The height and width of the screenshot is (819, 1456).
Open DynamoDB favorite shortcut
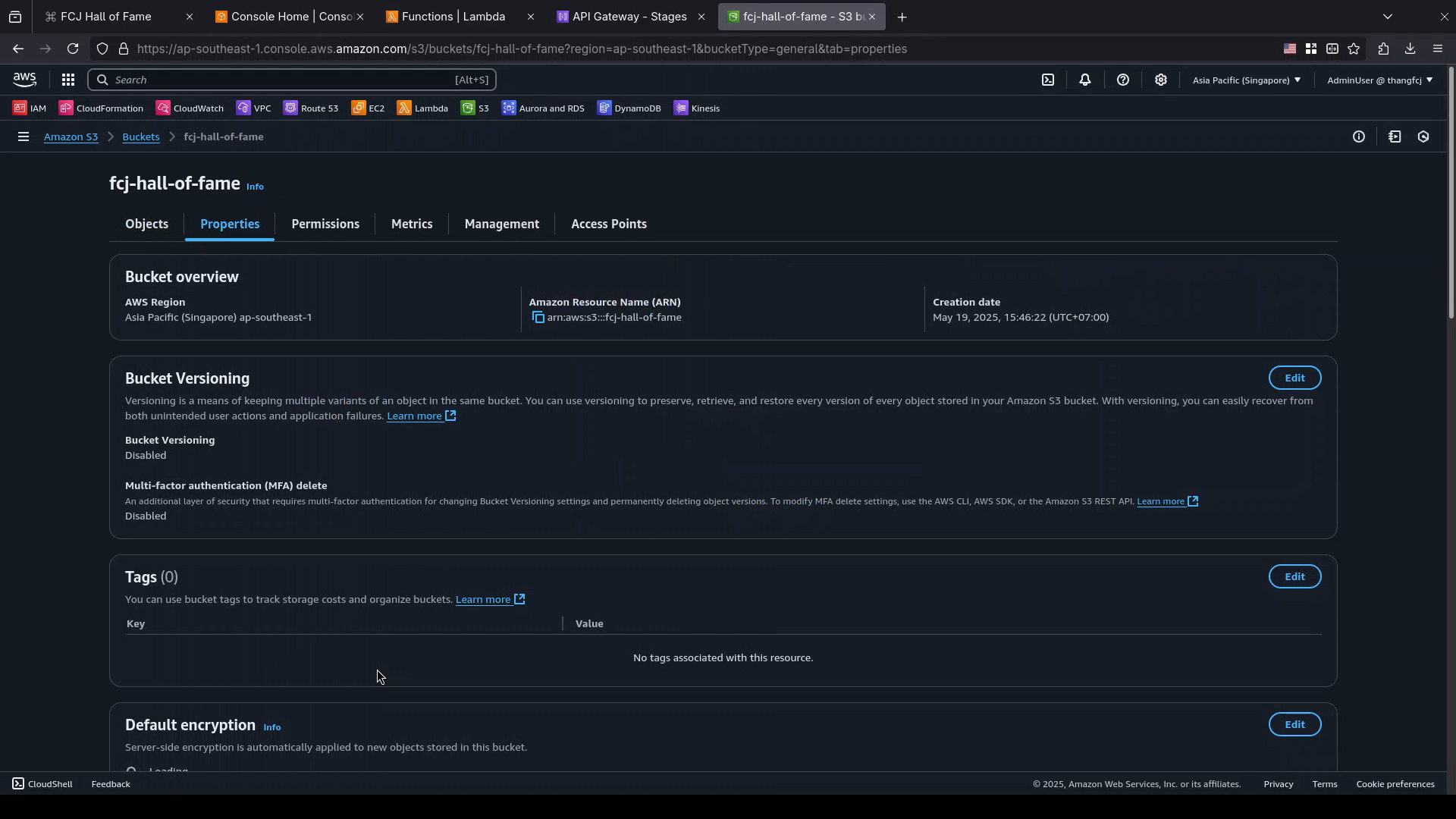click(x=629, y=108)
